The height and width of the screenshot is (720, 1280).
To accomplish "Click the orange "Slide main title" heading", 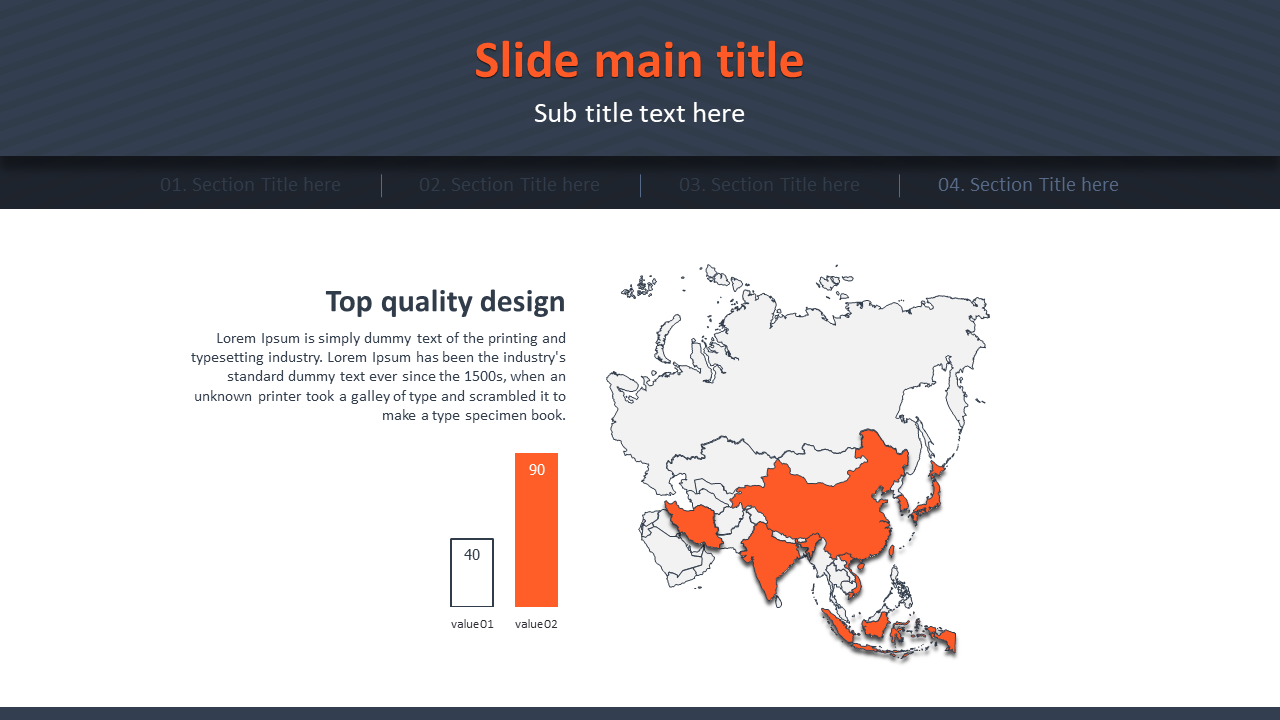I will [639, 61].
